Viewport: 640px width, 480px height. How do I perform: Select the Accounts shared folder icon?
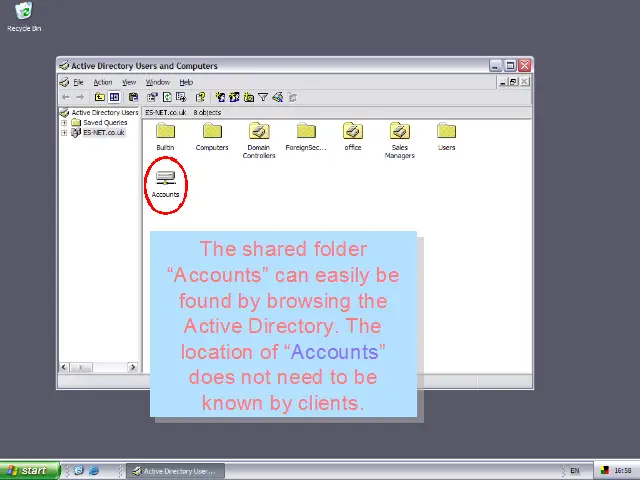click(x=166, y=178)
